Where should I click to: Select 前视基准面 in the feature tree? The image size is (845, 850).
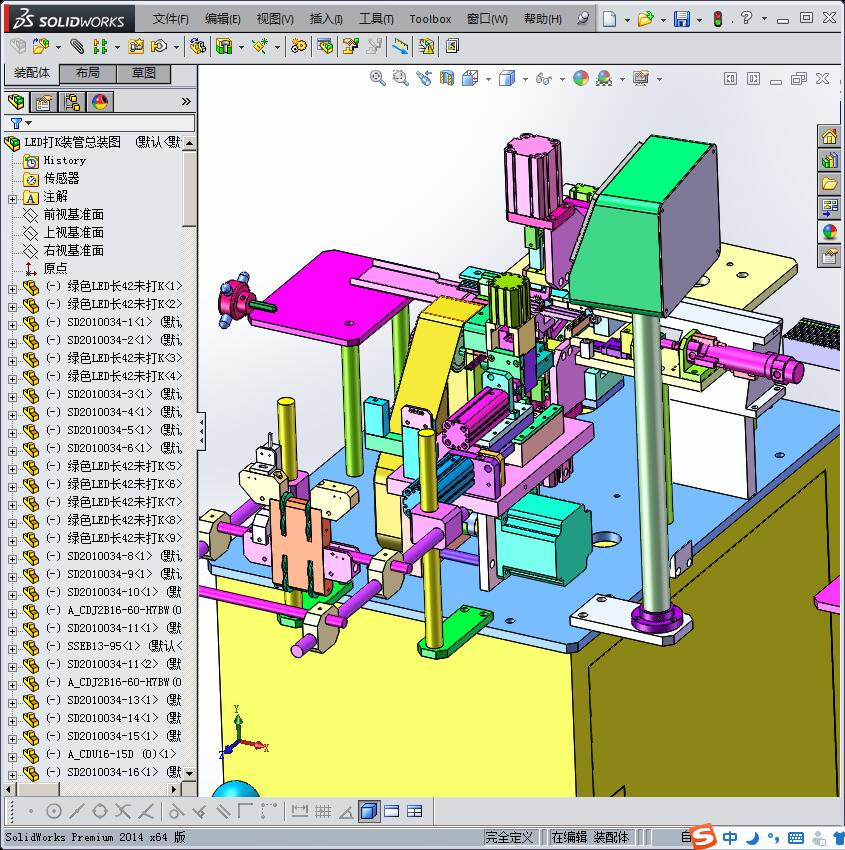[x=73, y=215]
